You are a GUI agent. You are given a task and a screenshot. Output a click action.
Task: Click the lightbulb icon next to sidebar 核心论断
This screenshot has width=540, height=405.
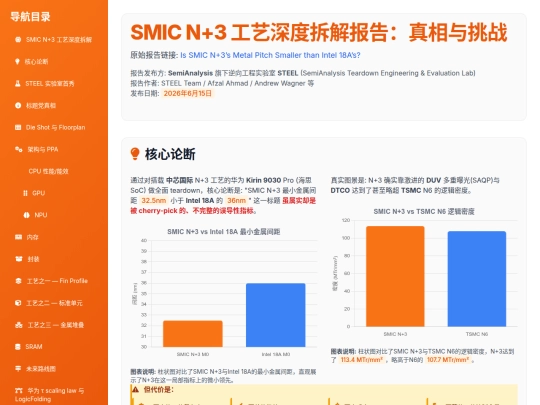pyautogui.click(x=17, y=62)
